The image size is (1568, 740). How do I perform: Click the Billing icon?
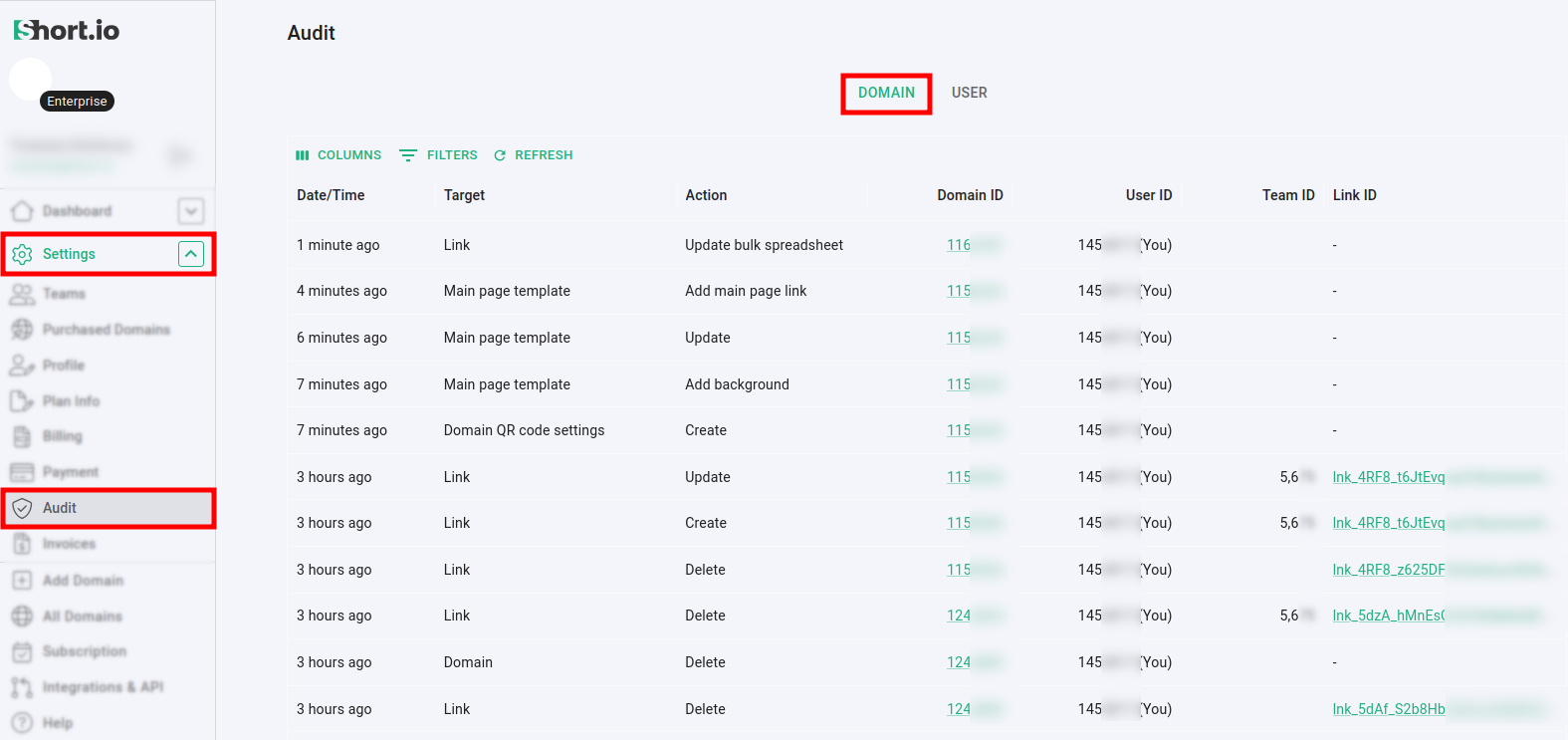coord(22,436)
